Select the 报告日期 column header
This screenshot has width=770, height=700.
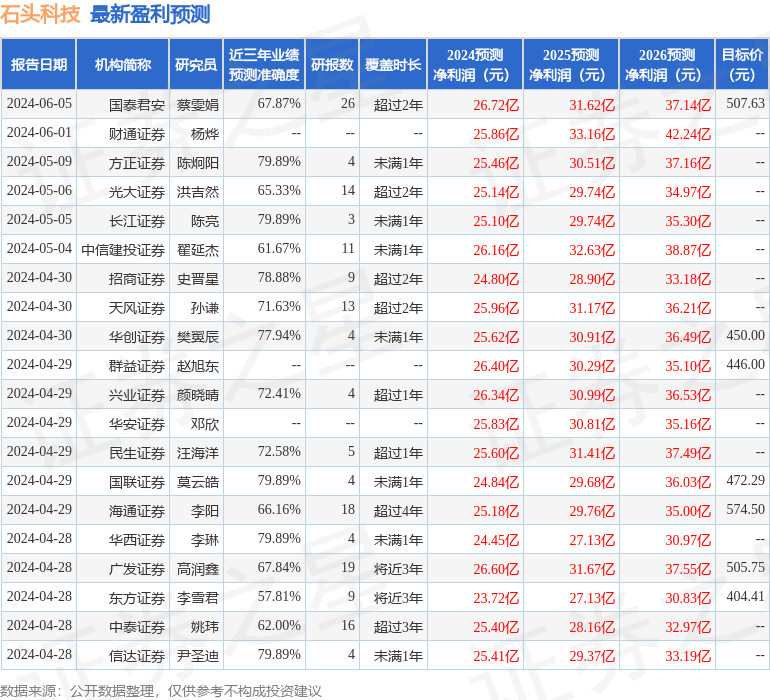tap(39, 64)
